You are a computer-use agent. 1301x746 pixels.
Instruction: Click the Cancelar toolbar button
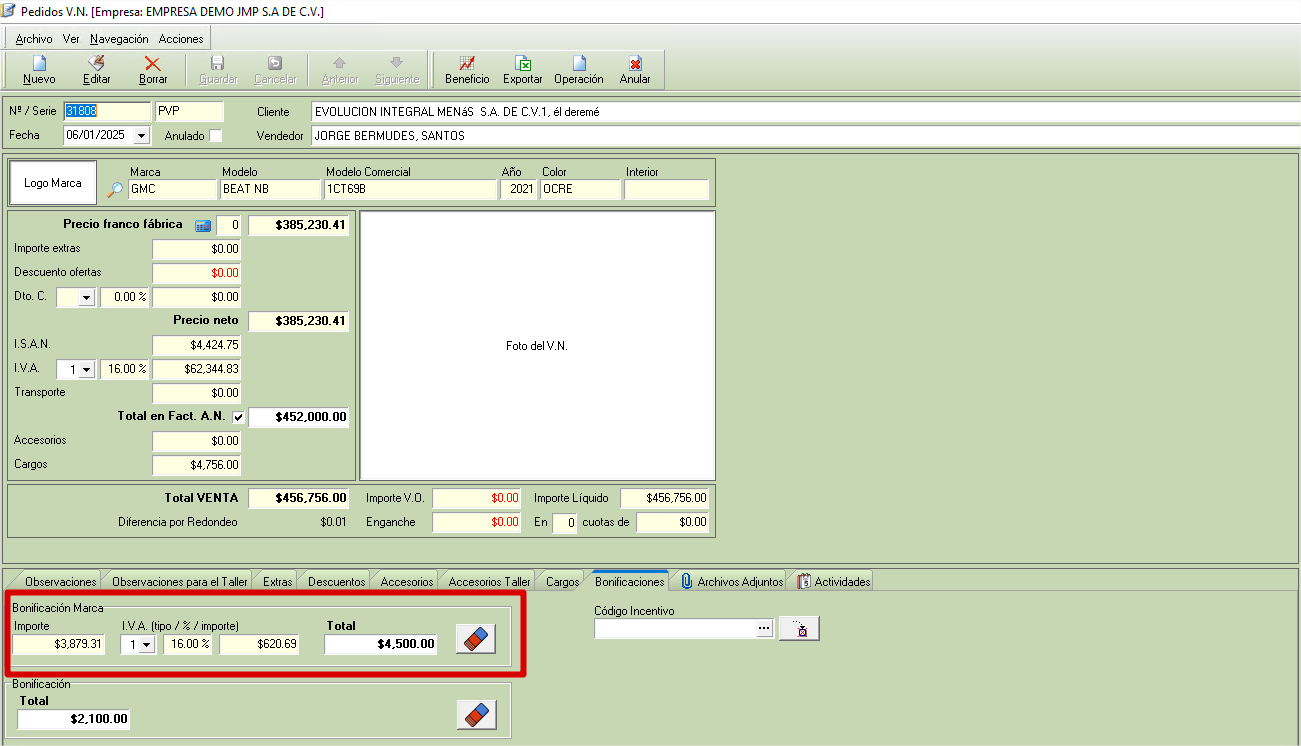pyautogui.click(x=275, y=70)
